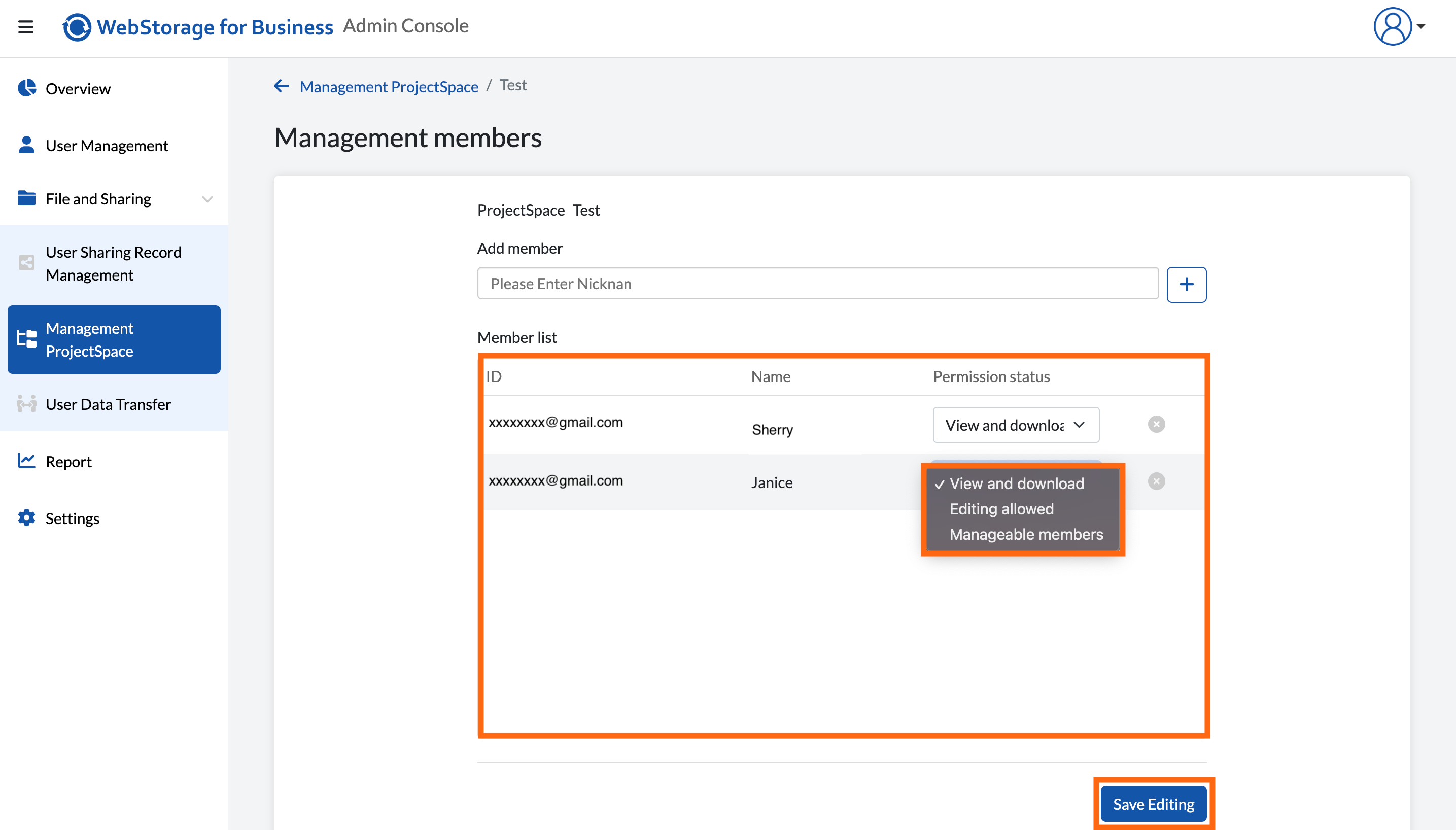Click the account menu dropdown arrow
The width and height of the screenshot is (1456, 830).
pyautogui.click(x=1420, y=26)
